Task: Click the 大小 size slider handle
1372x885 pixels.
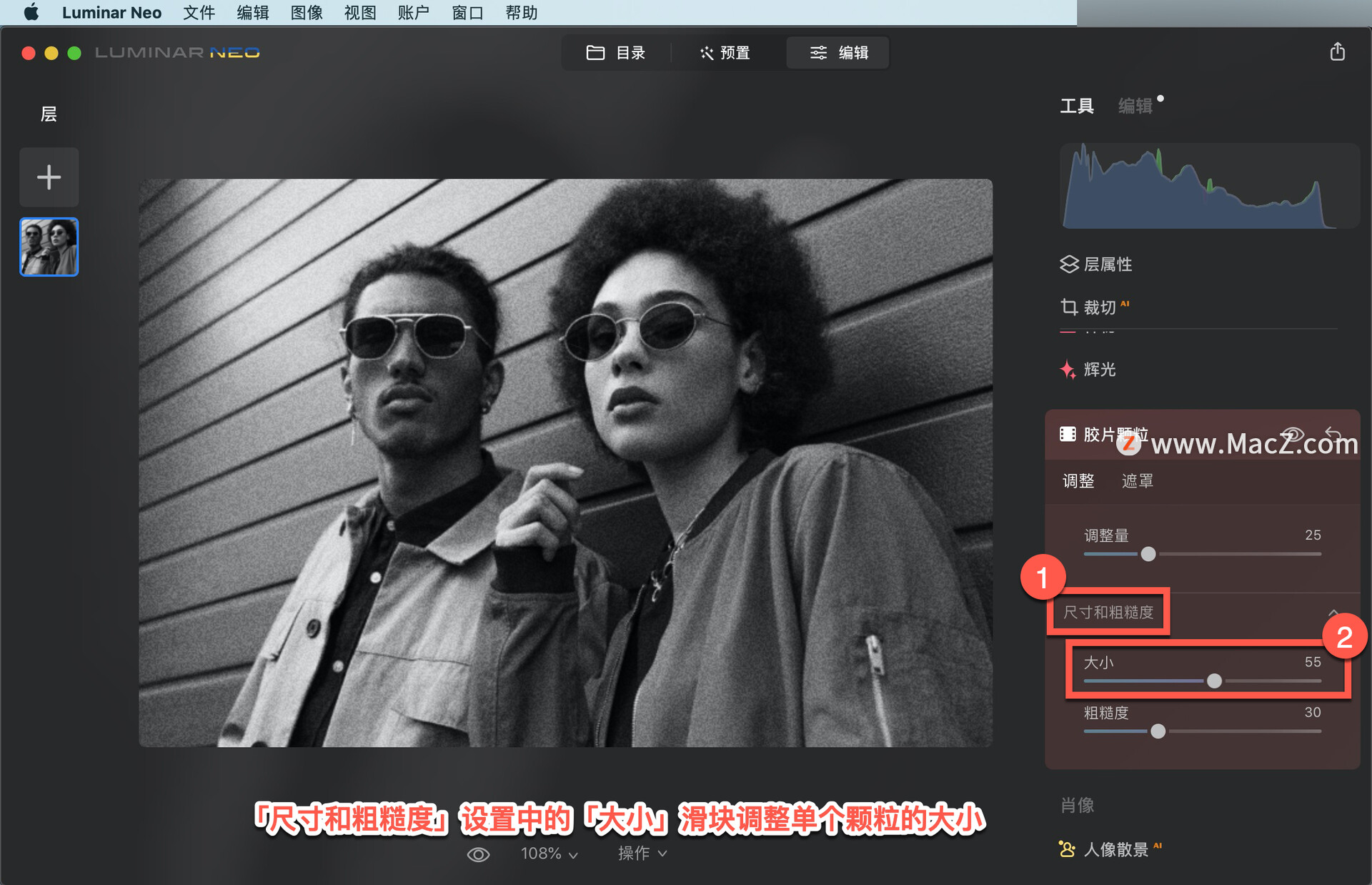Action: tap(1214, 681)
